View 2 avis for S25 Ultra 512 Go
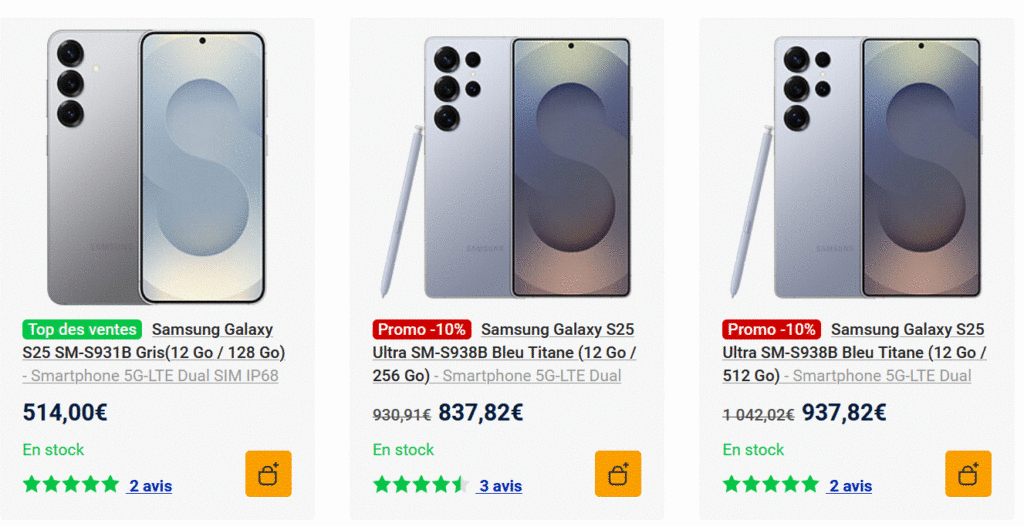 (x=850, y=486)
